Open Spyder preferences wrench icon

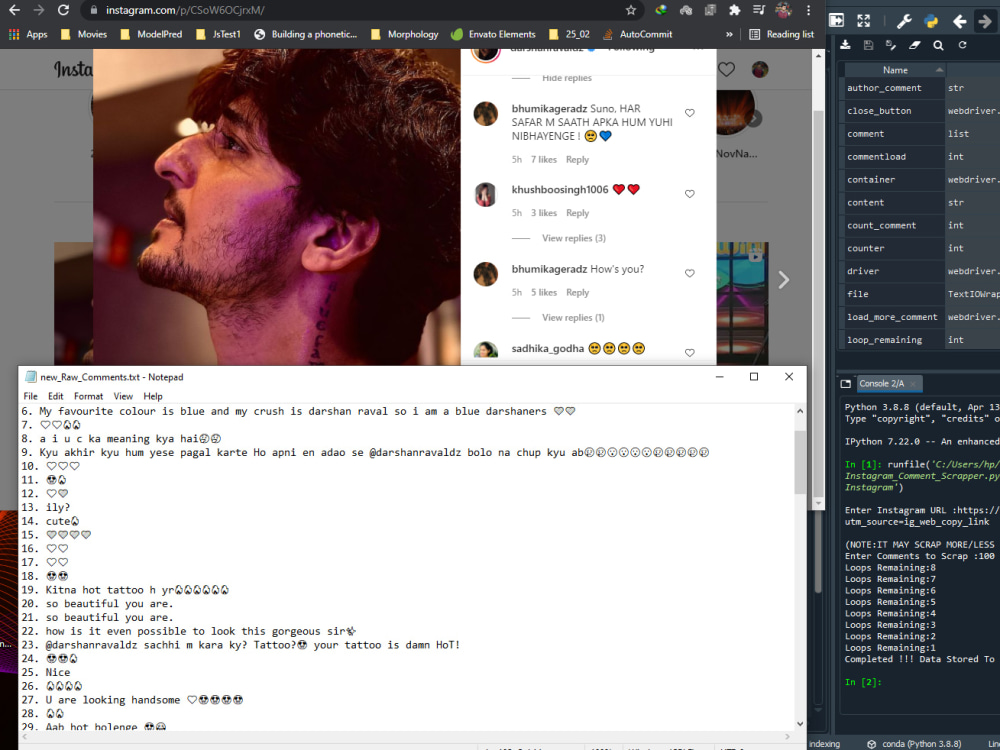click(x=904, y=21)
